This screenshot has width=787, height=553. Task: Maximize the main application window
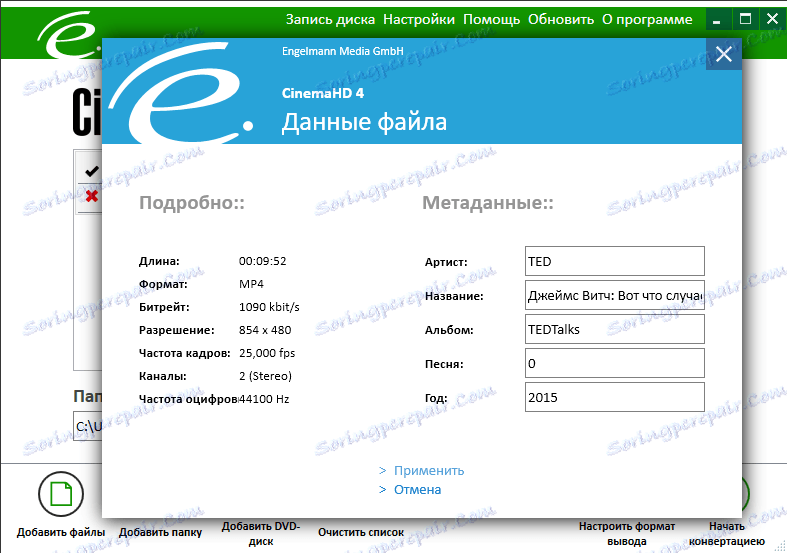745,20
